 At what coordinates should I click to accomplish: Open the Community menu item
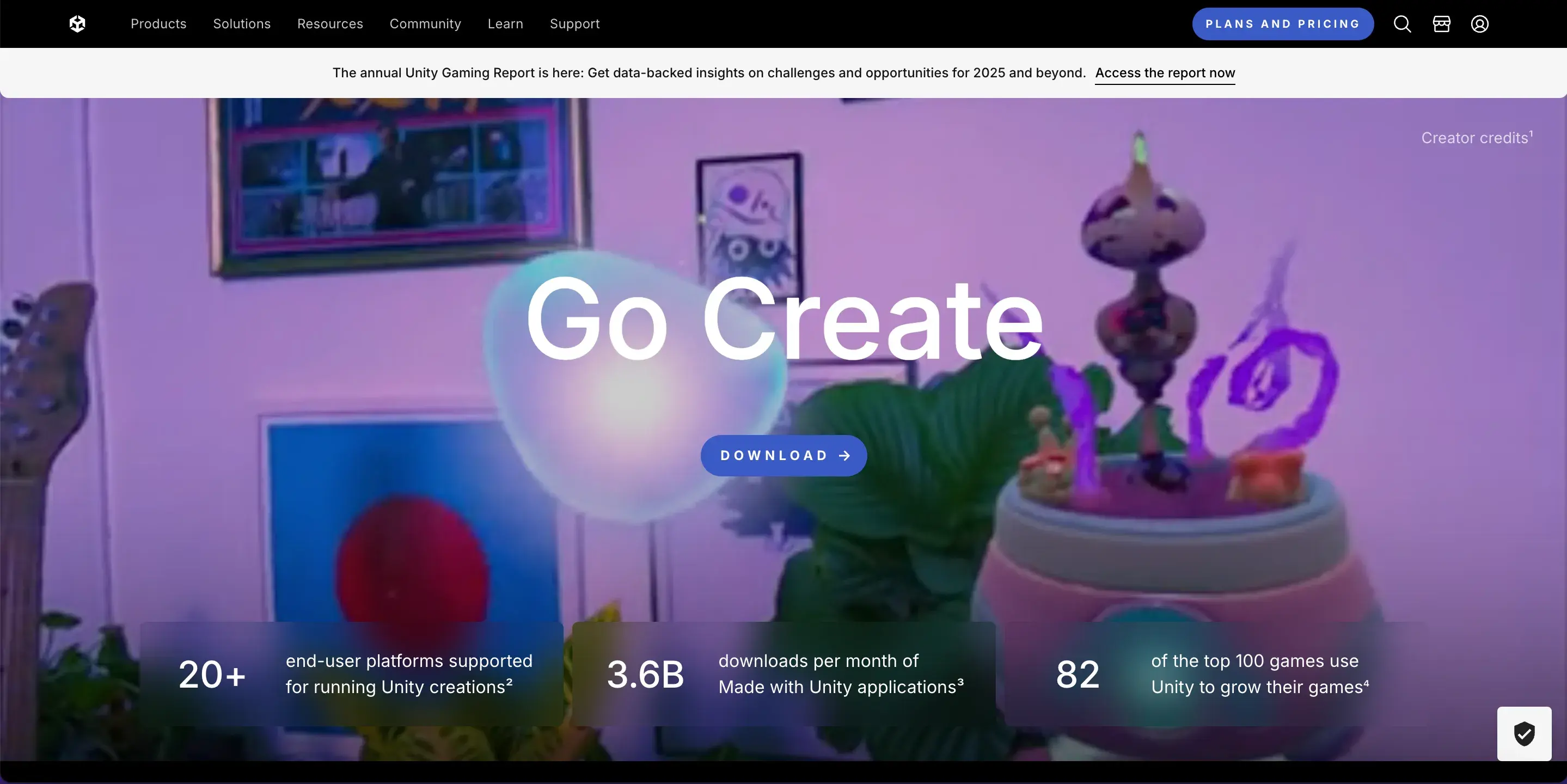pyautogui.click(x=425, y=24)
